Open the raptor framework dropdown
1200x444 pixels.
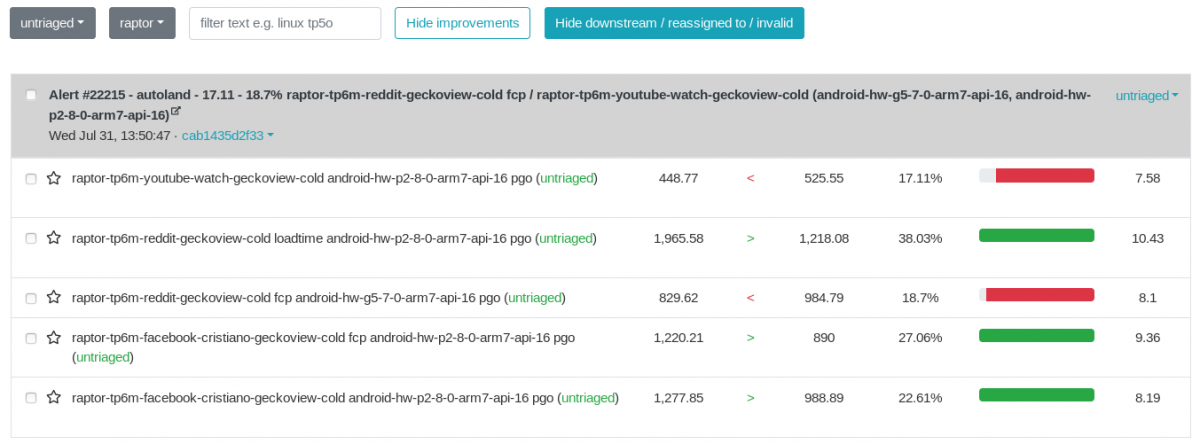tap(142, 23)
